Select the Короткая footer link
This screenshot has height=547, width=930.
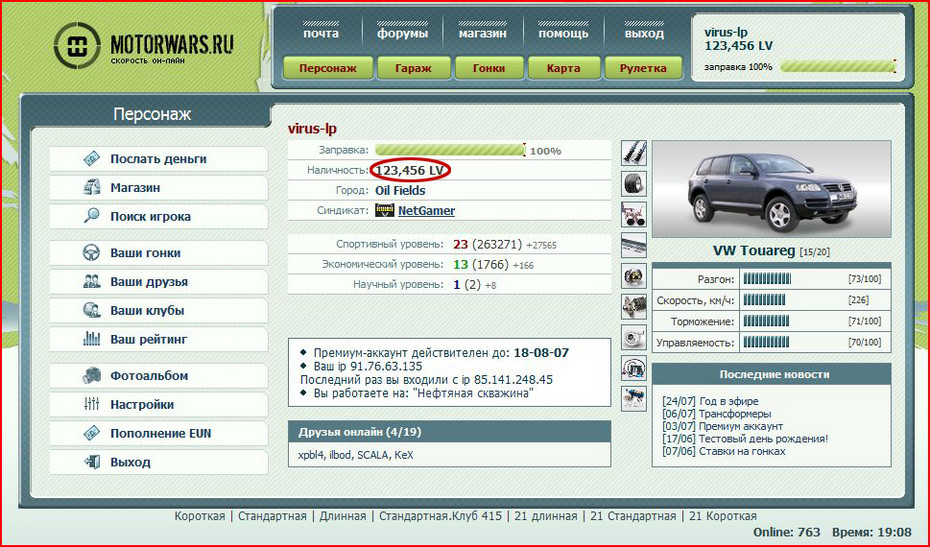tap(200, 516)
